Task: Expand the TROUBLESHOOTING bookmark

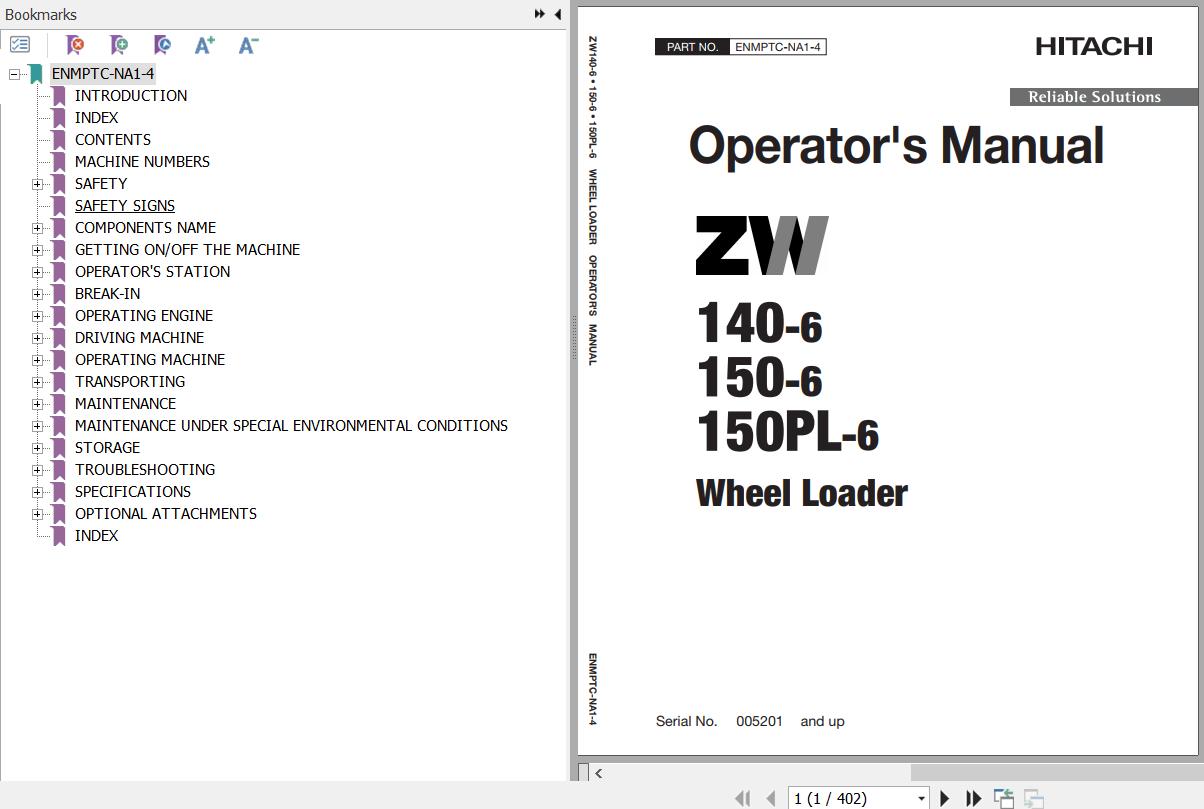Action: [x=37, y=470]
